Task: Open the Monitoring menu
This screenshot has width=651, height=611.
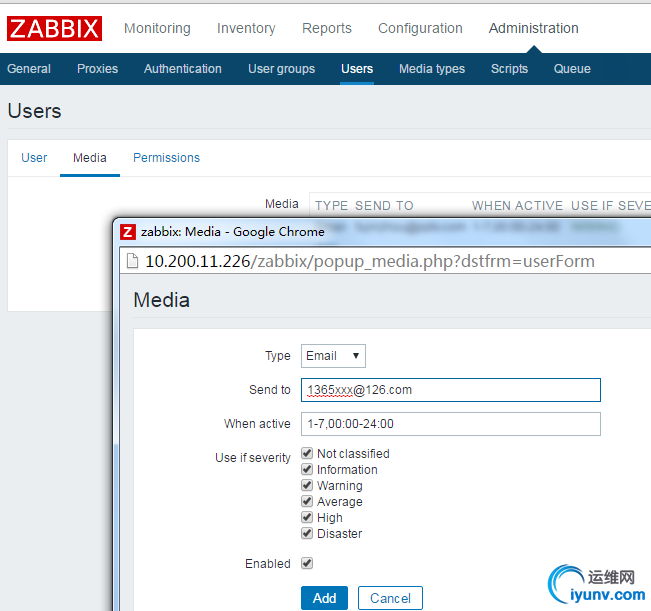Action: tap(157, 28)
